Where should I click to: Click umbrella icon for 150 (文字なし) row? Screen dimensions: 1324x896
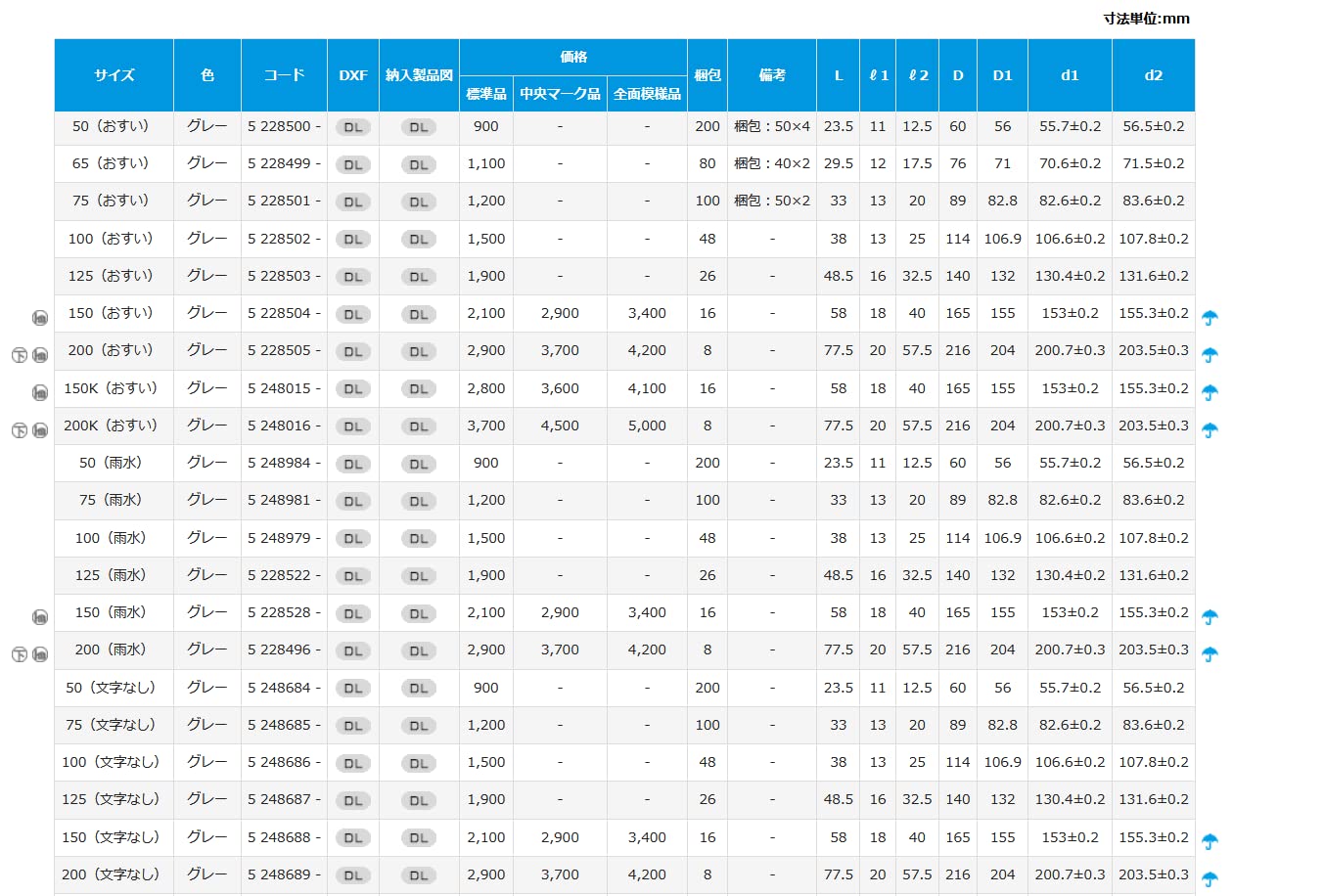coord(1210,841)
